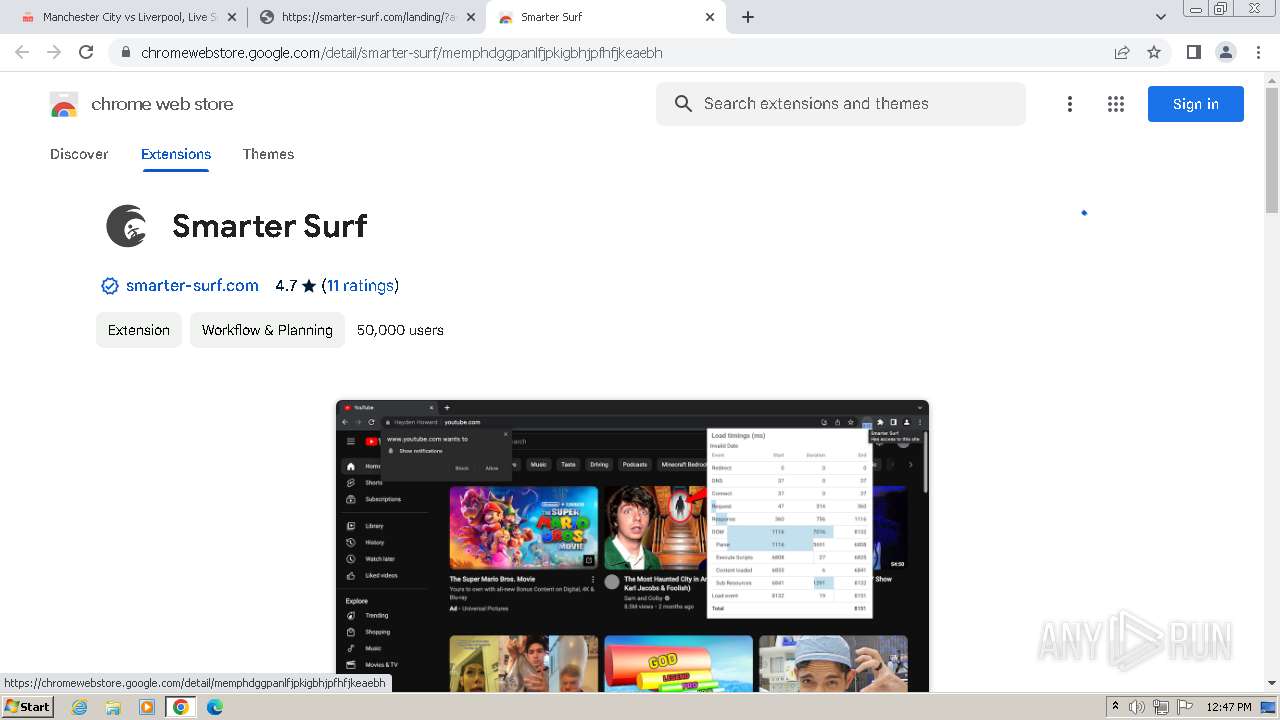1280x720 pixels.
Task: Open the 11 ratings link
Action: pos(360,286)
